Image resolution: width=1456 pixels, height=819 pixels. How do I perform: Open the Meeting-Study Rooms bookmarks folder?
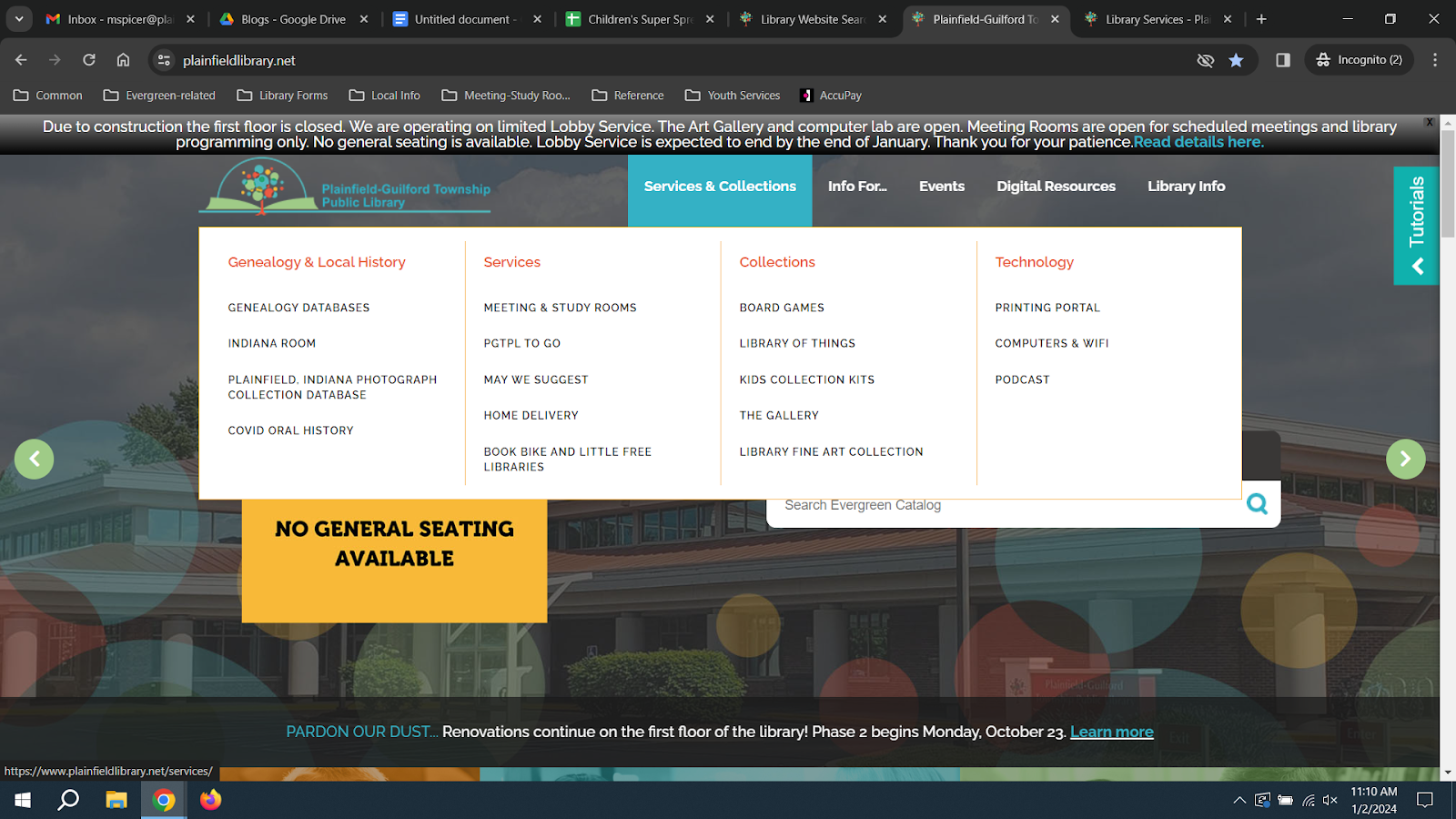tap(506, 96)
